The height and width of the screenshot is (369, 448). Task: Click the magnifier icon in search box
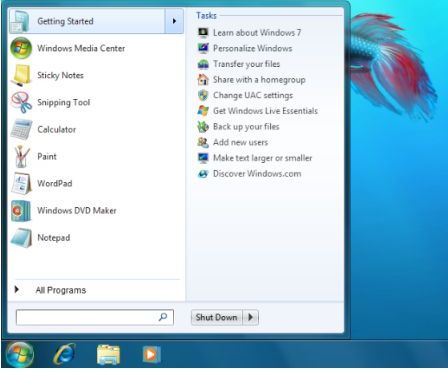(x=163, y=317)
